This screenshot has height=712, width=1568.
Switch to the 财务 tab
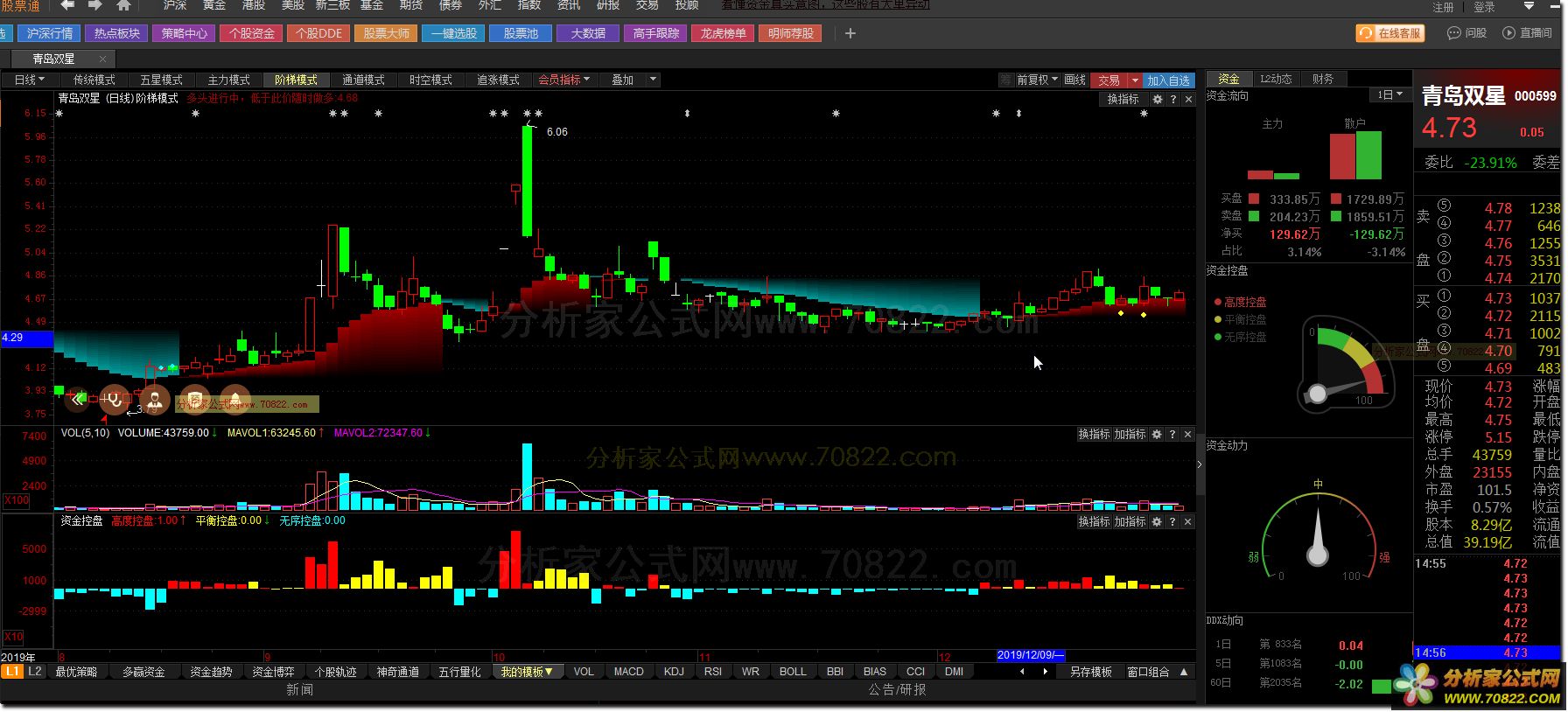[1323, 79]
